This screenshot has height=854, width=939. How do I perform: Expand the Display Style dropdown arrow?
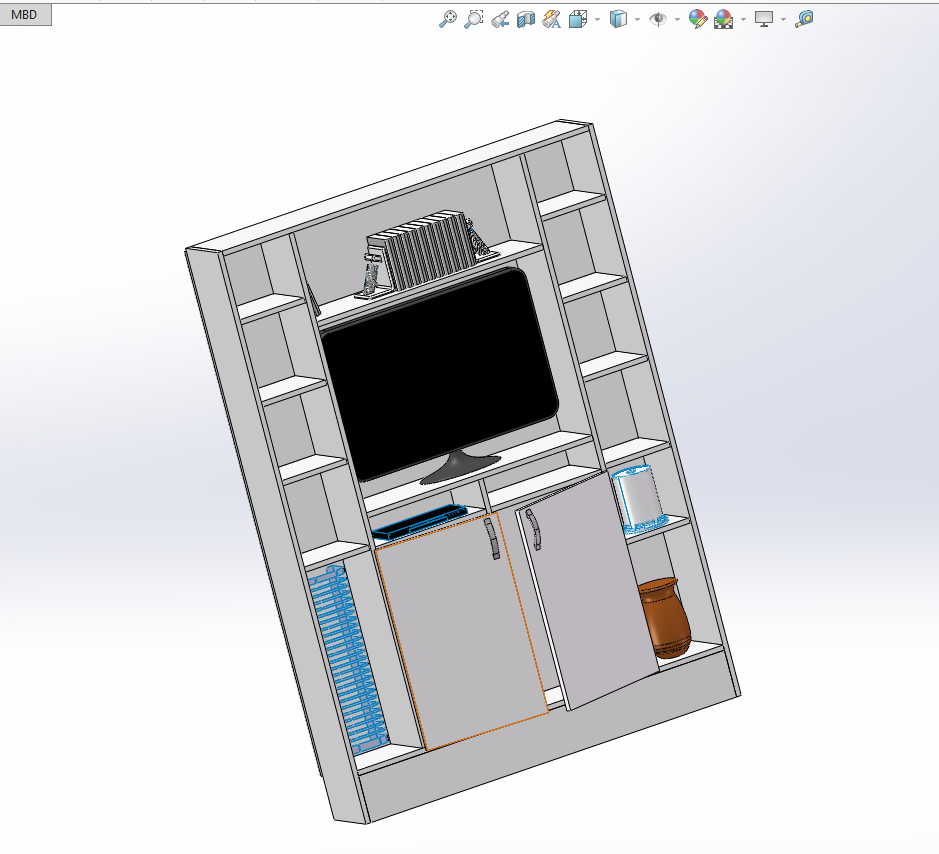[637, 20]
